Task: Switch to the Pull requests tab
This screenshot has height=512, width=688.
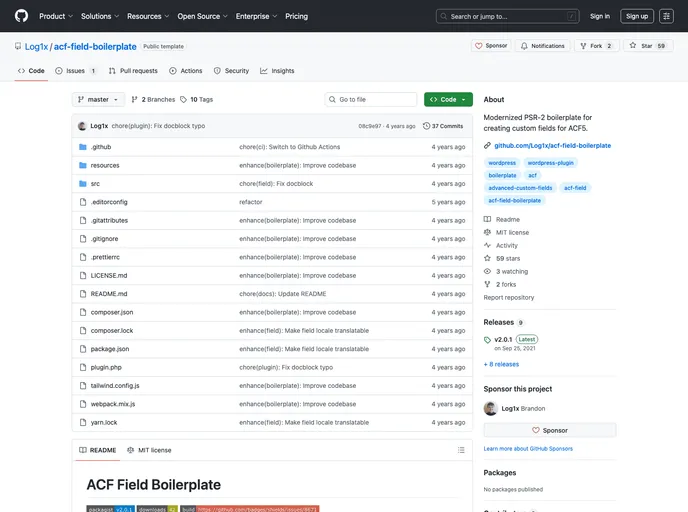Action: coord(133,71)
